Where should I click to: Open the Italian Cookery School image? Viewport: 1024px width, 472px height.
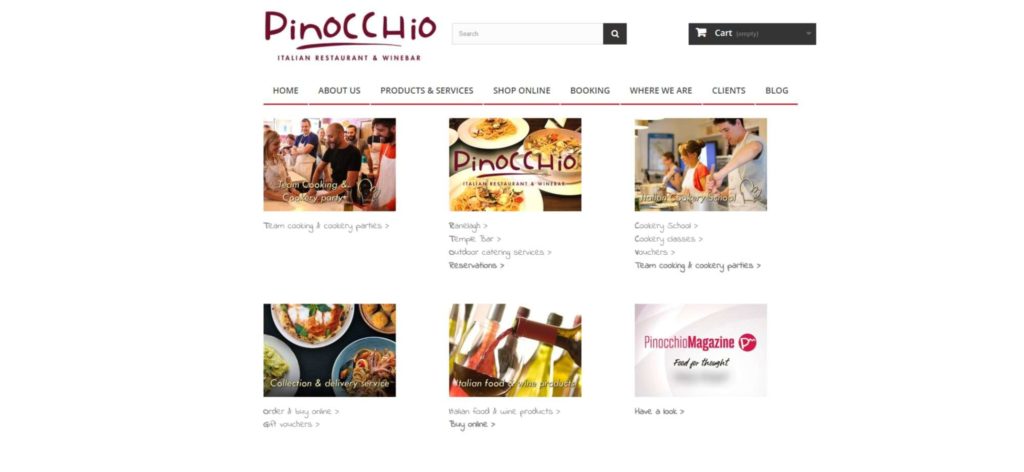(701, 165)
